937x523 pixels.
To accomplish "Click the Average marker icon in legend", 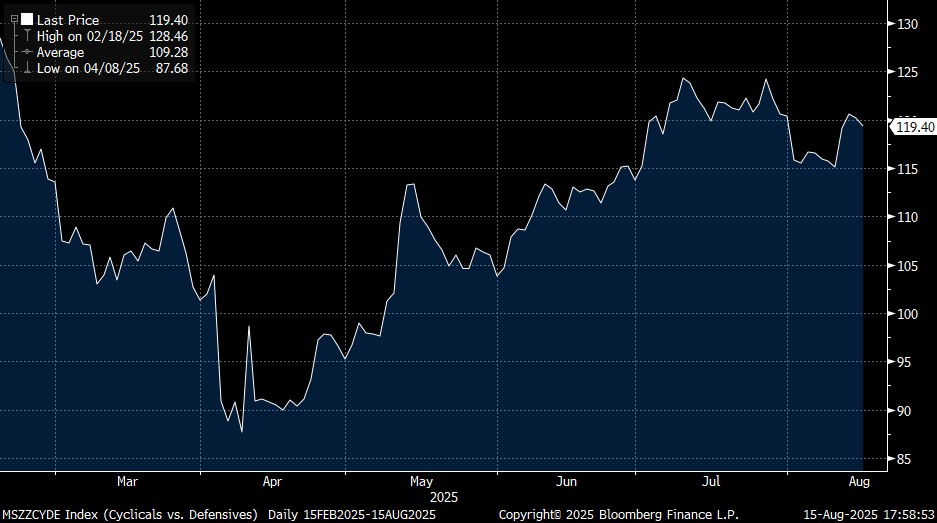I will tap(27, 52).
